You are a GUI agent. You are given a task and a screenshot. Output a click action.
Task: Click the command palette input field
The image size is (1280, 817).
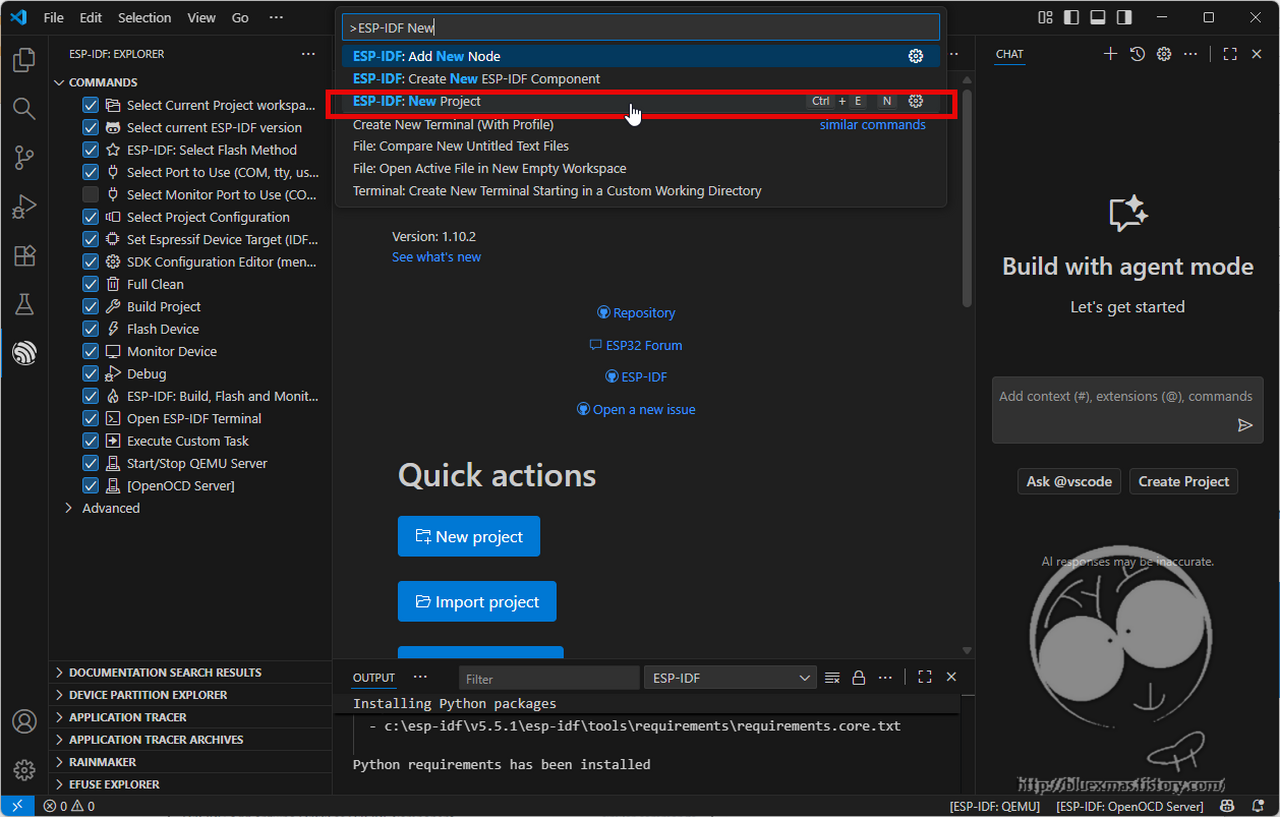pyautogui.click(x=641, y=27)
